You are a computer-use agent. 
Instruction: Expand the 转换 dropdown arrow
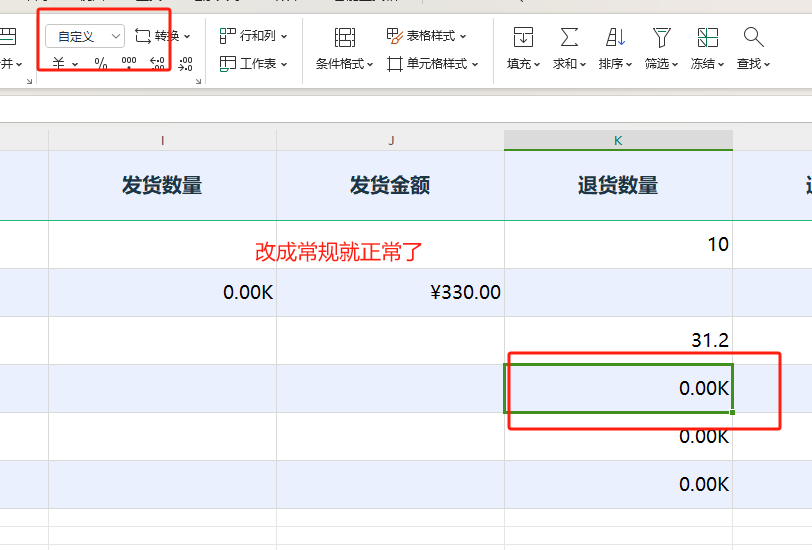point(187,36)
